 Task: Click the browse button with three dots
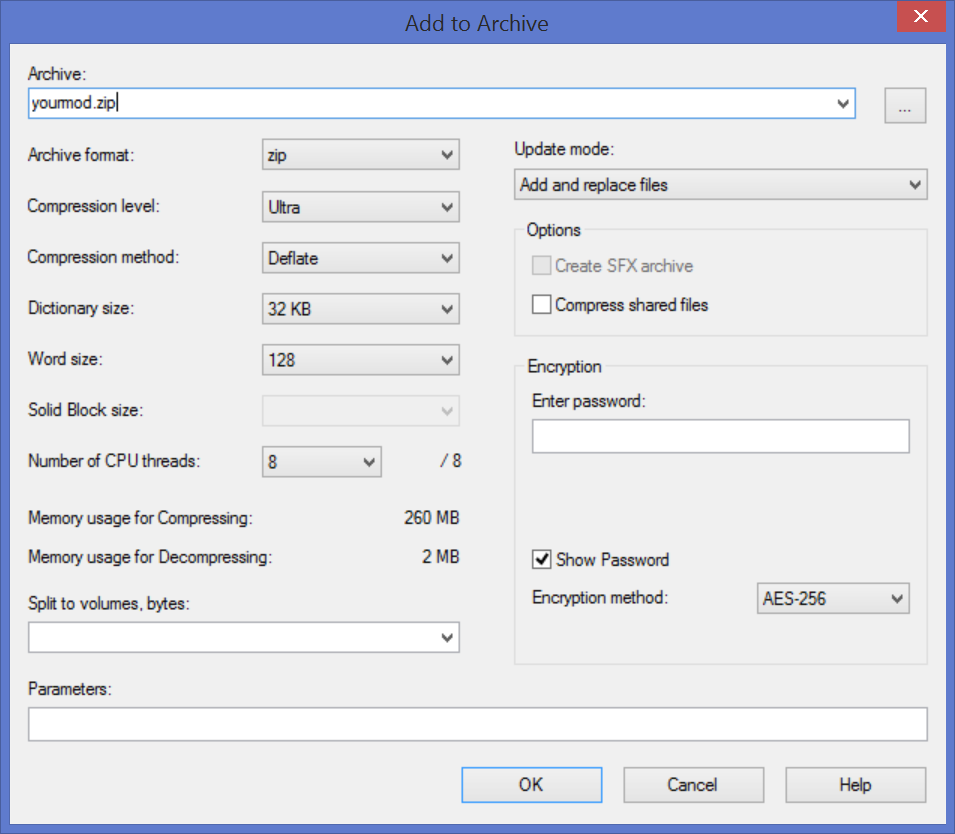[905, 105]
